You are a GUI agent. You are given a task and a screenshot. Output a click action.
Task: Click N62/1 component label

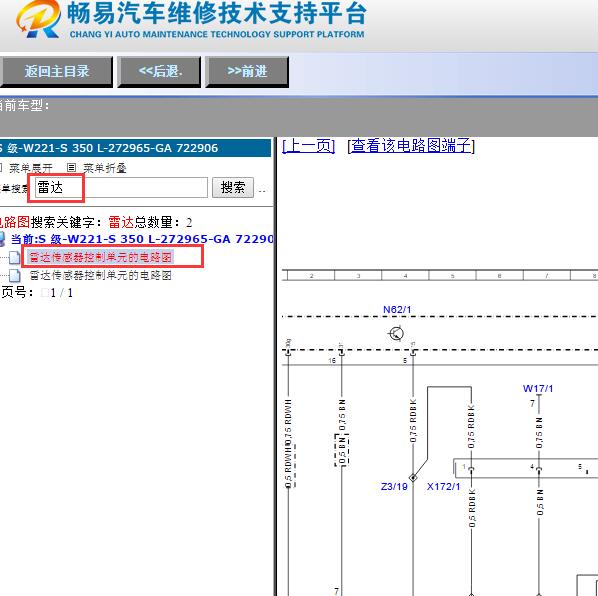pos(397,310)
